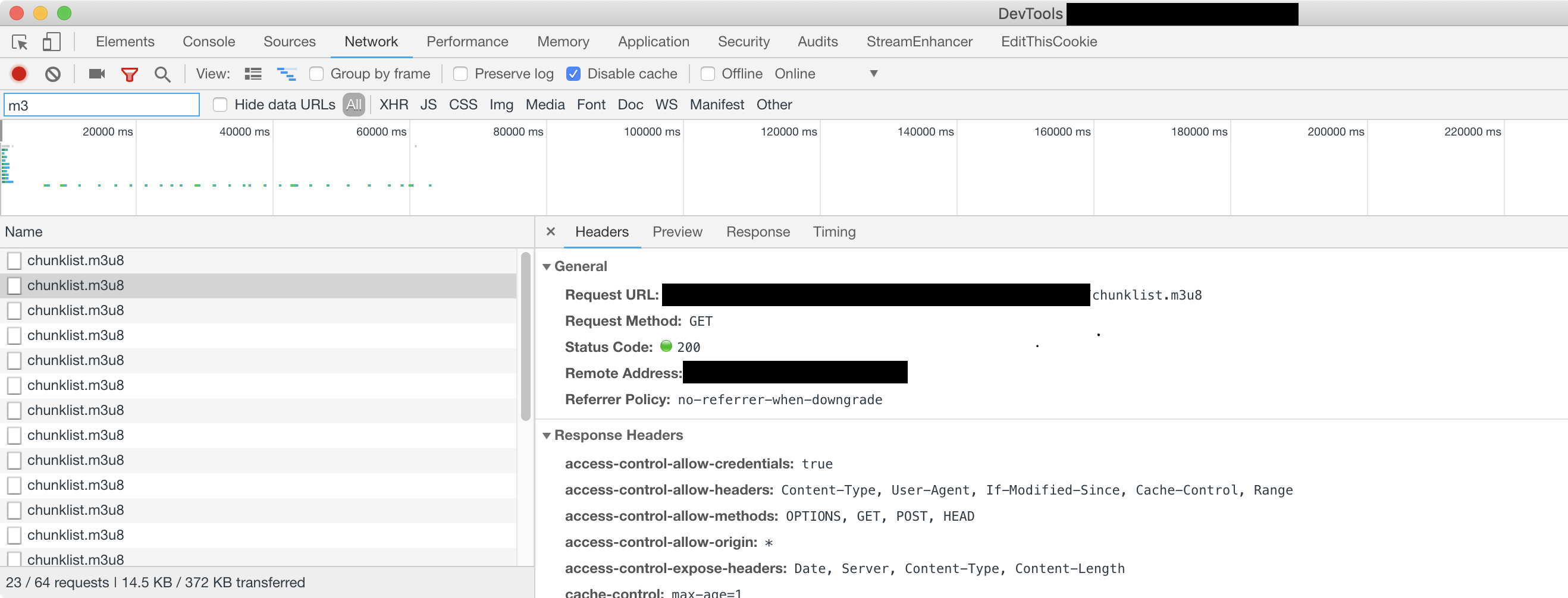Filter requests by Manifest
The image size is (1568, 598).
717,105
